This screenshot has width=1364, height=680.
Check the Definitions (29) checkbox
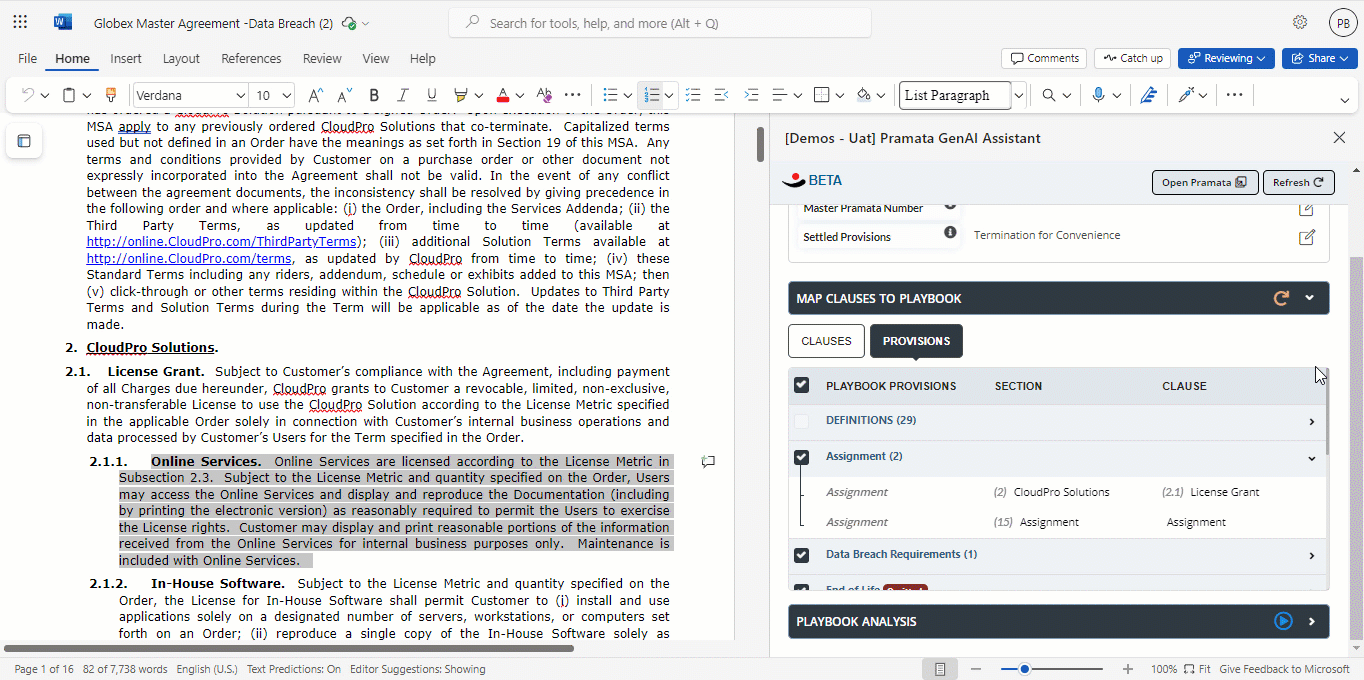(x=802, y=421)
